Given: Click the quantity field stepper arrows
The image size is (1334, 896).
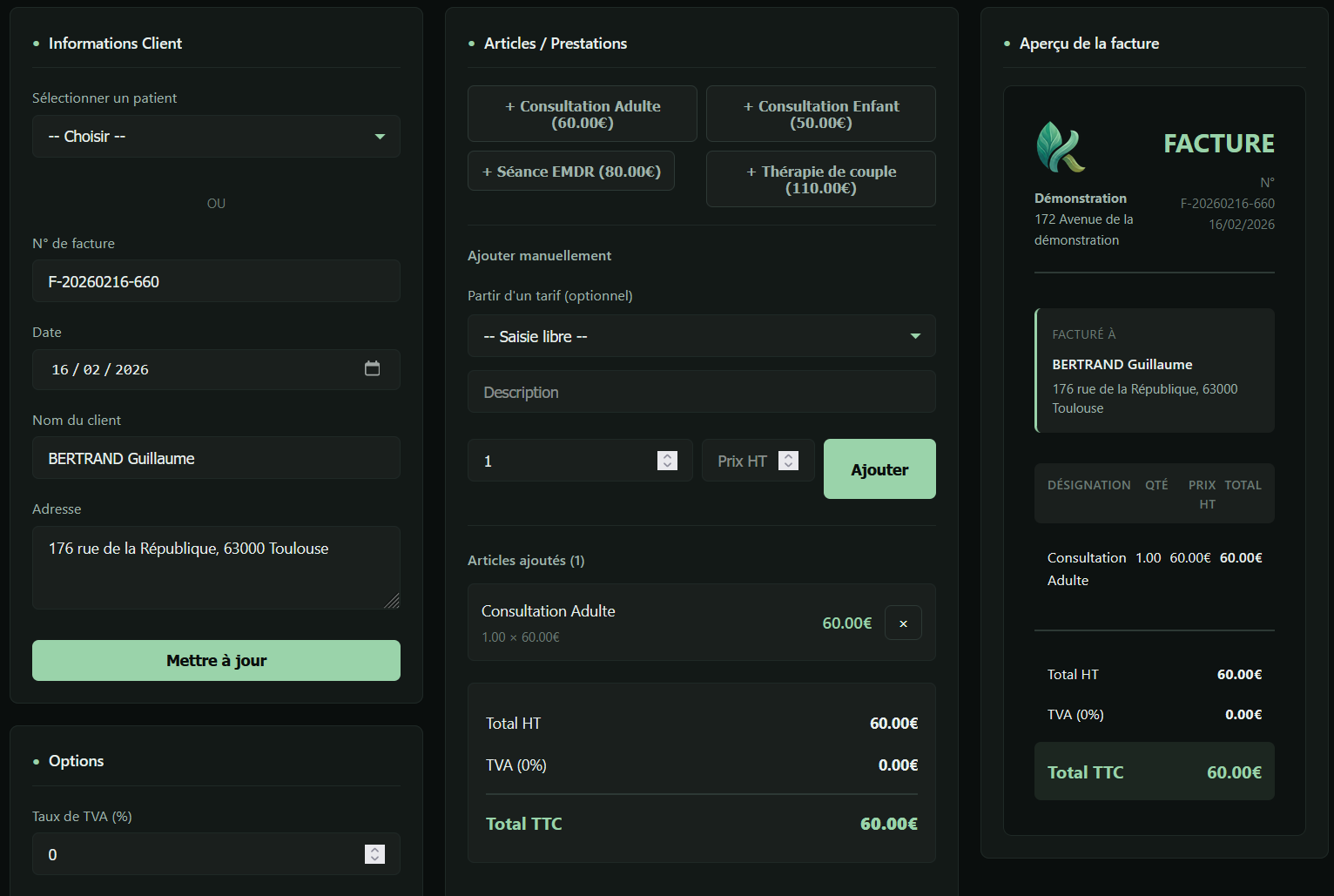Looking at the screenshot, I should [x=667, y=461].
